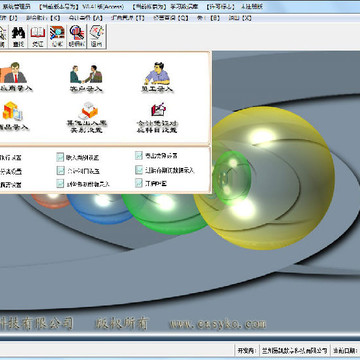Click the 退出 exit toolbar icon

(x=97, y=36)
